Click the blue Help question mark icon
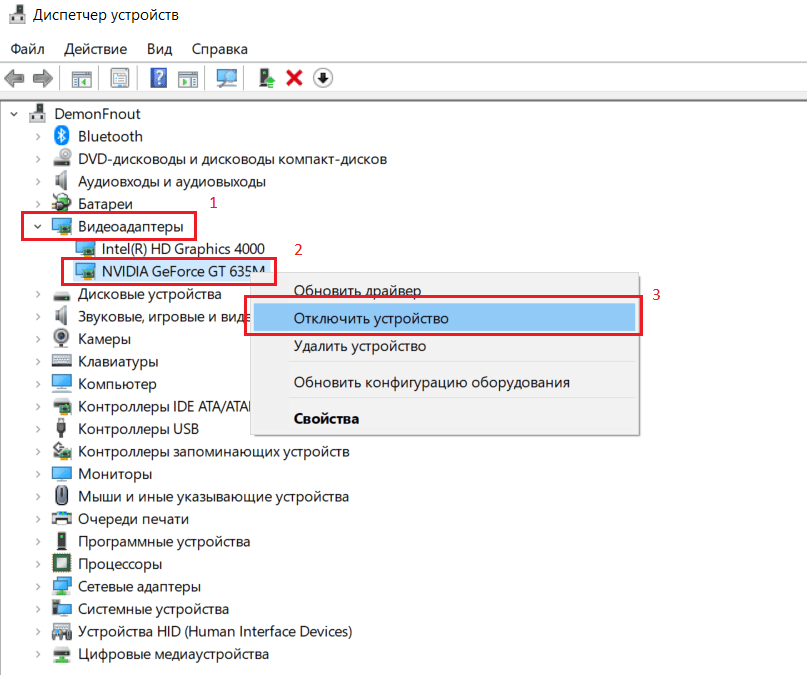Screen dimensions: 807x675 [158, 78]
